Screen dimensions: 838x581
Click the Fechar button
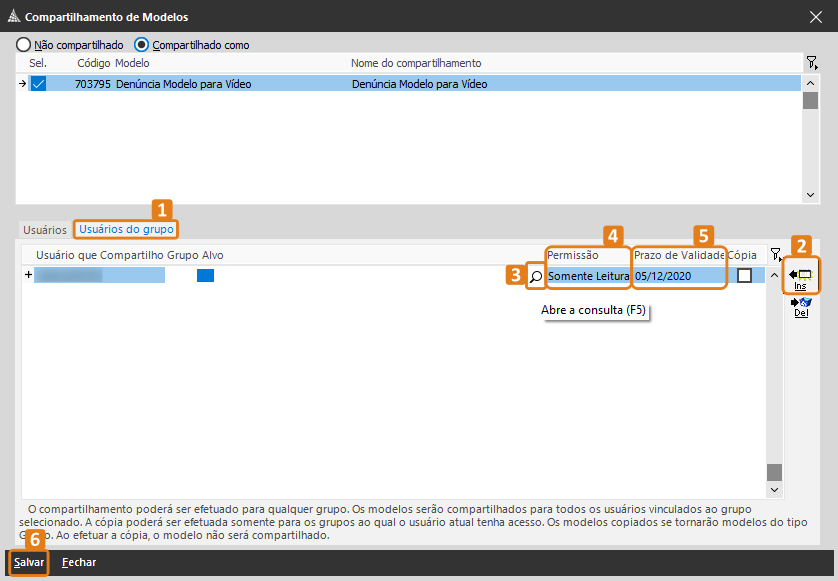click(x=79, y=563)
